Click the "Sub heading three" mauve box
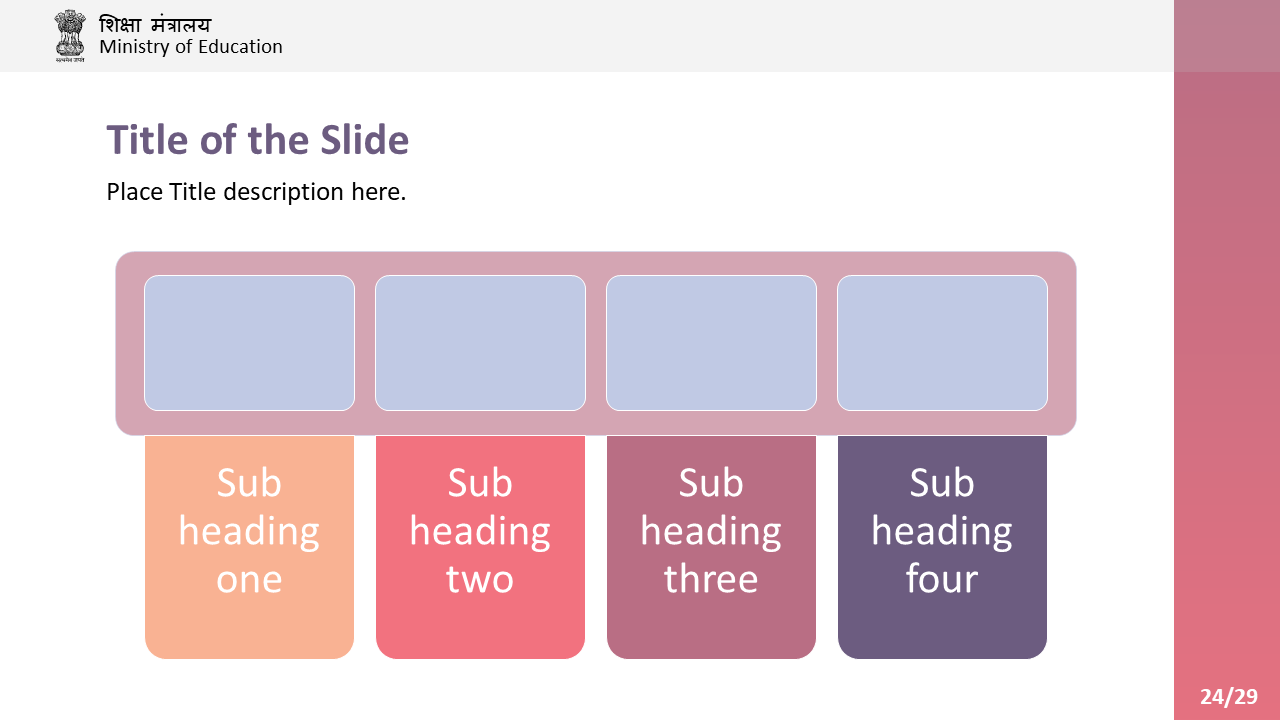This screenshot has width=1280, height=720. [711, 547]
